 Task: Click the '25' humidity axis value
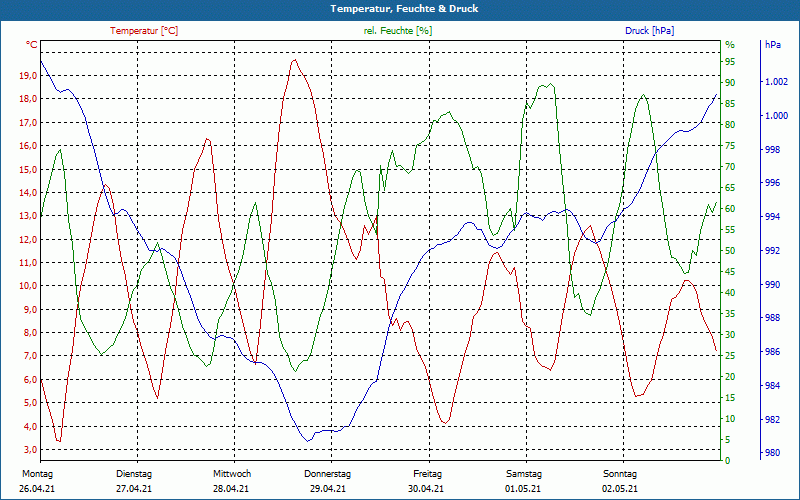pos(730,356)
